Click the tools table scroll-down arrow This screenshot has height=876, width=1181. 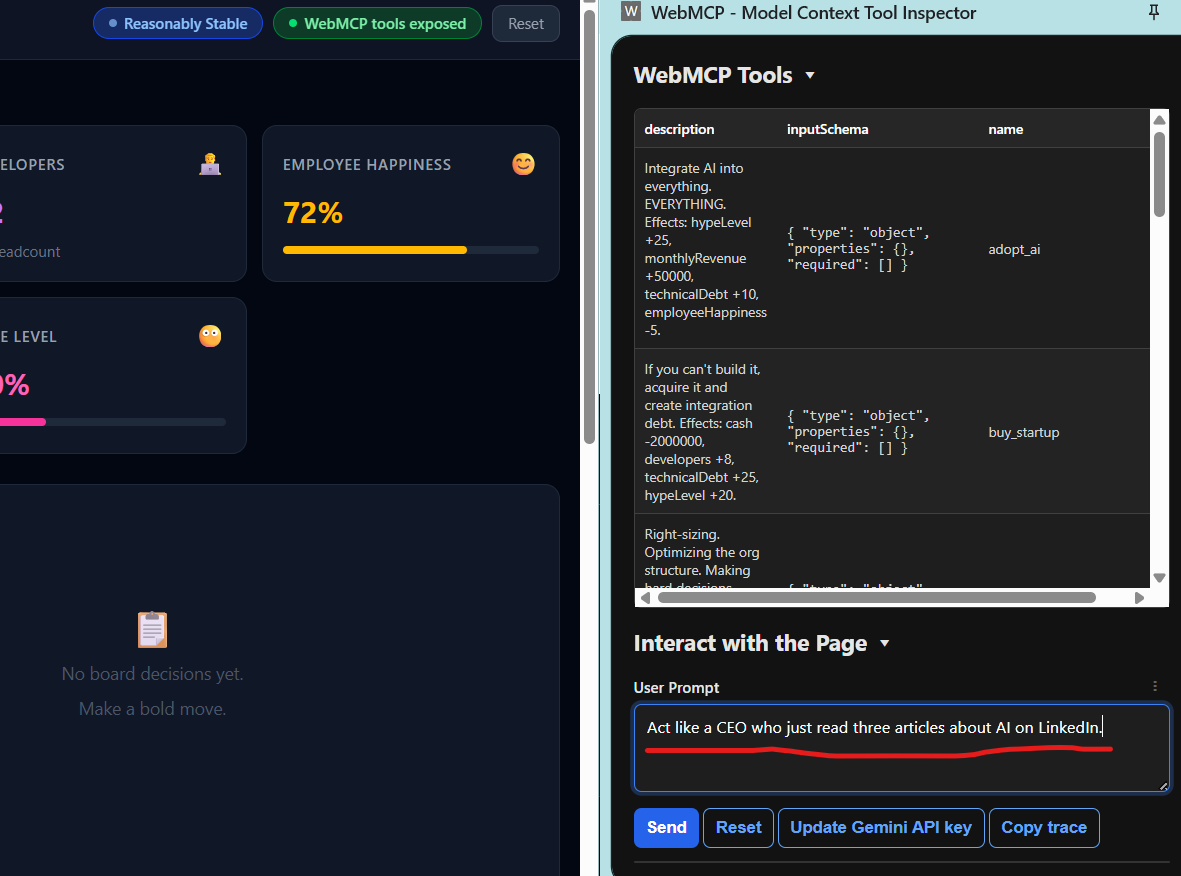coord(1159,578)
